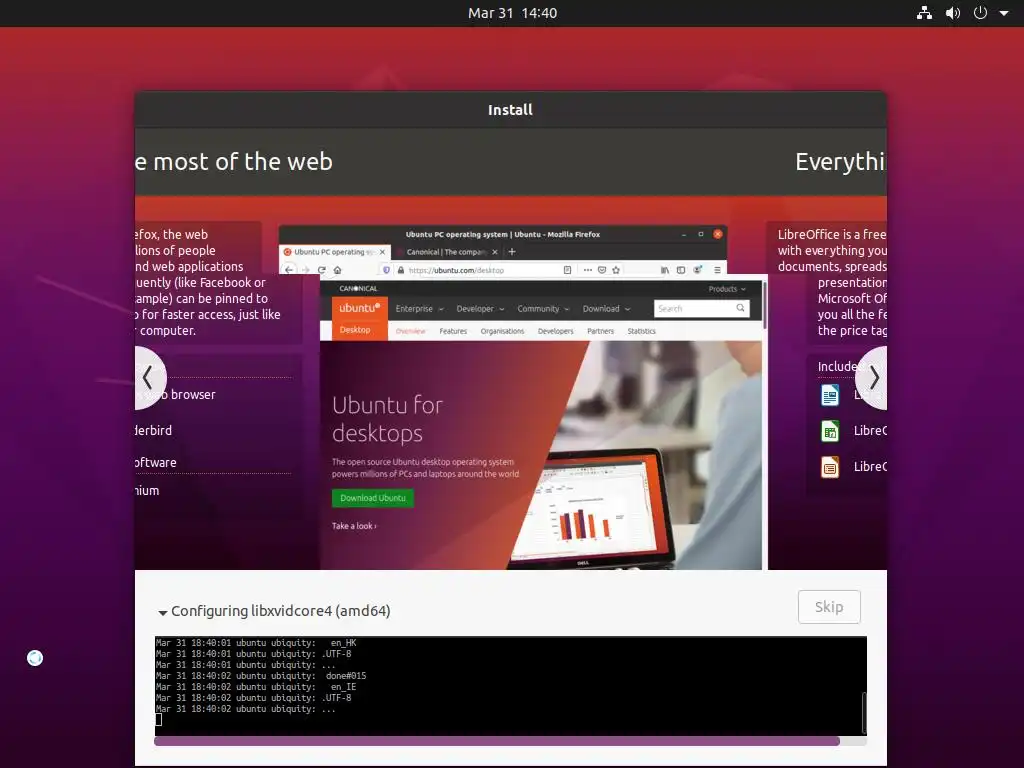Expand the Products dropdown on Canonical bar
The image size is (1024, 768).
(727, 289)
